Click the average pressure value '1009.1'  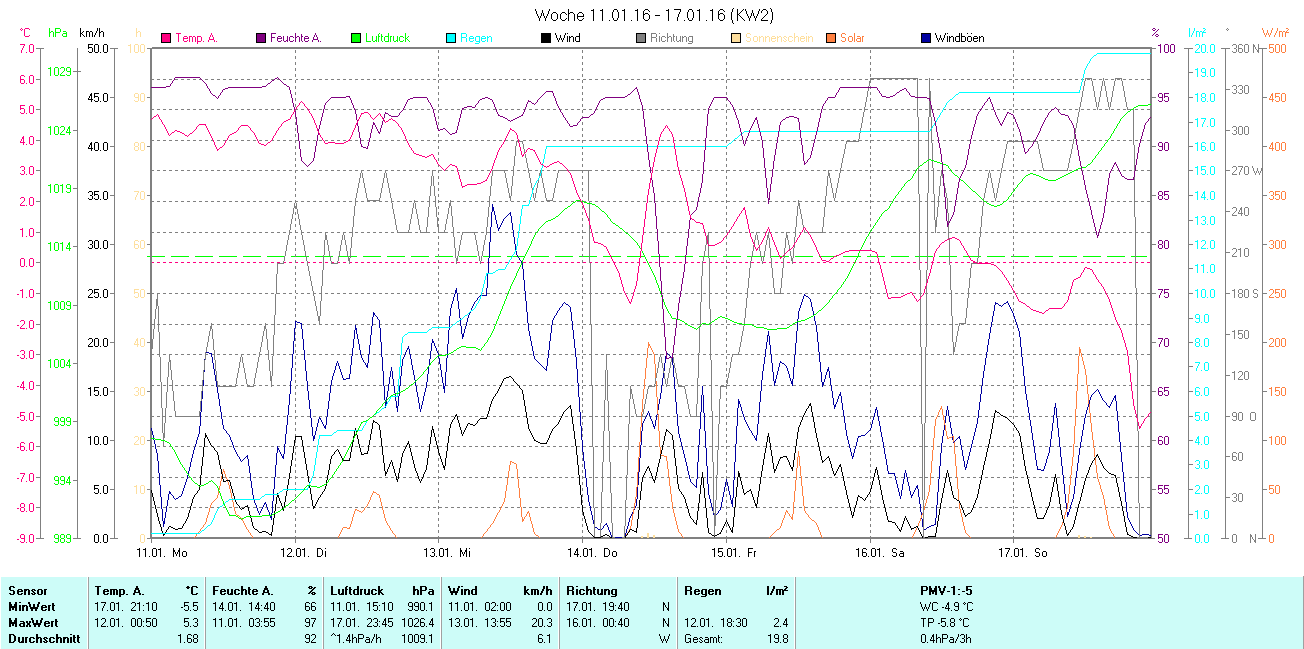(417, 639)
